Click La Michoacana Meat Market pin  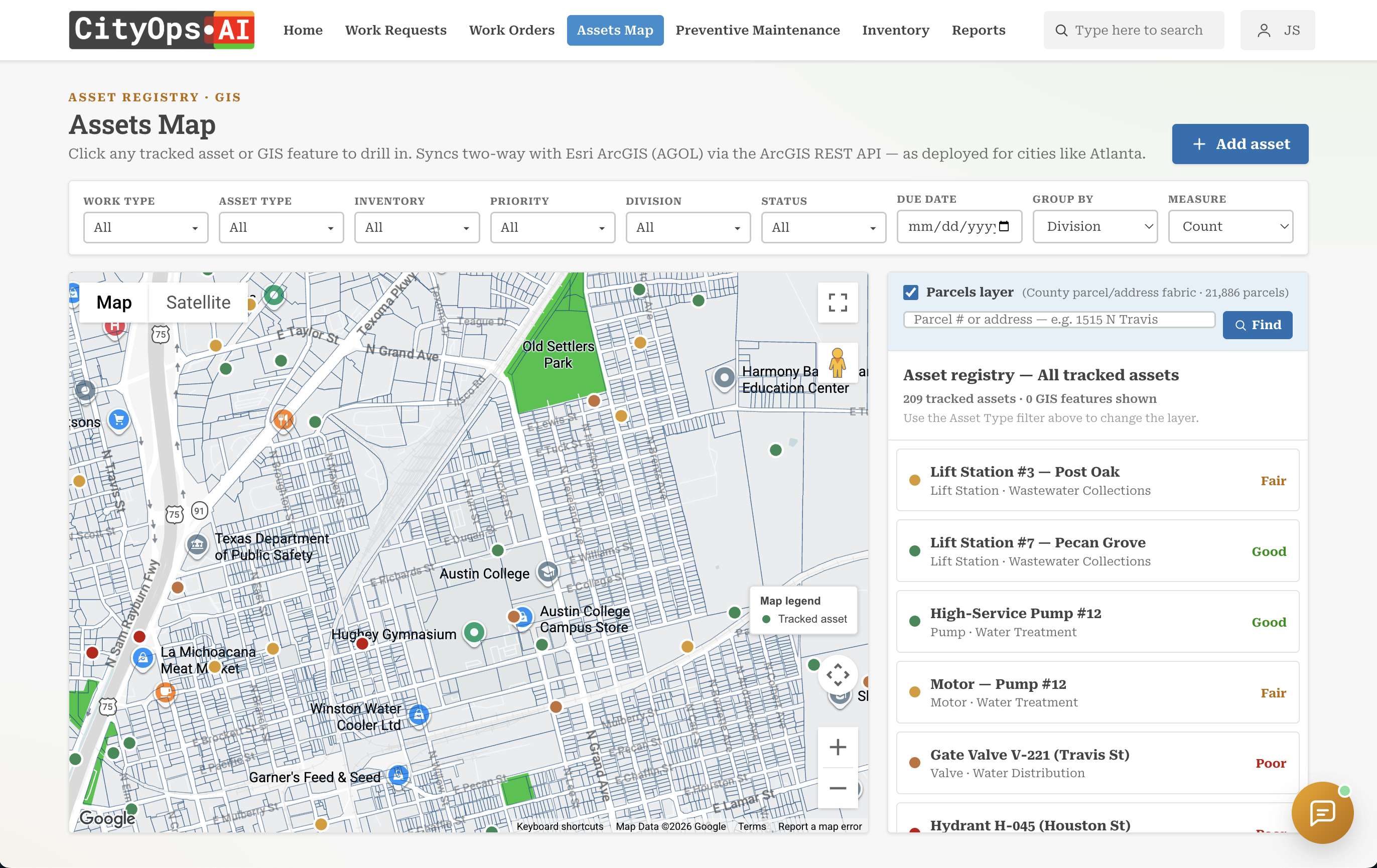pyautogui.click(x=143, y=659)
